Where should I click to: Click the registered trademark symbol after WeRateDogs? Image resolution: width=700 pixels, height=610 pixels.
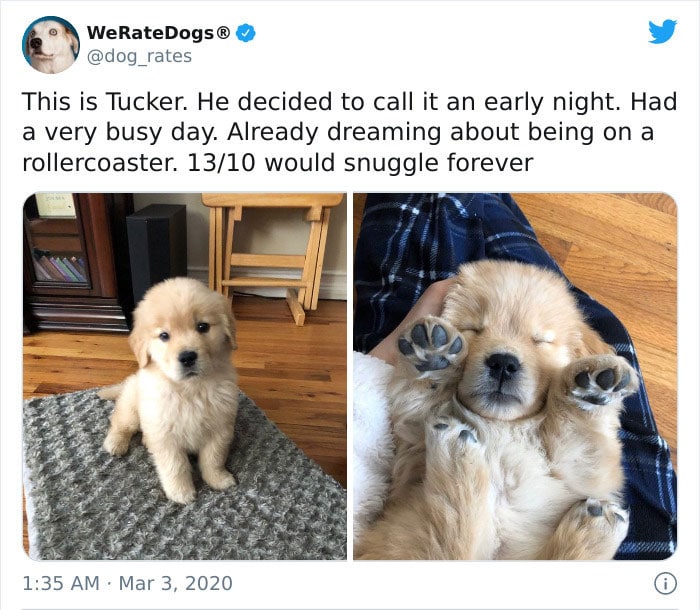223,33
